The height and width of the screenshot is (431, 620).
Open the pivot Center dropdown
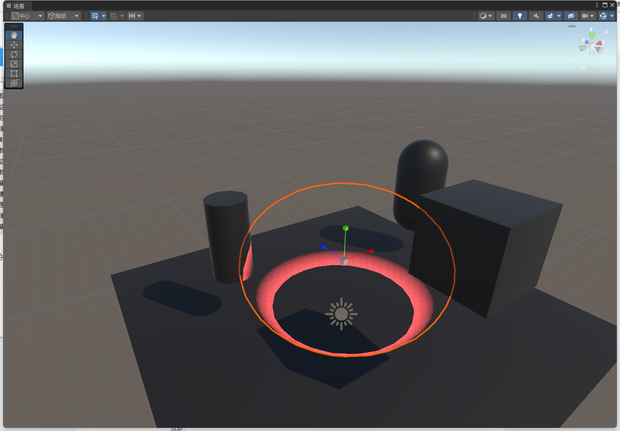[27, 16]
